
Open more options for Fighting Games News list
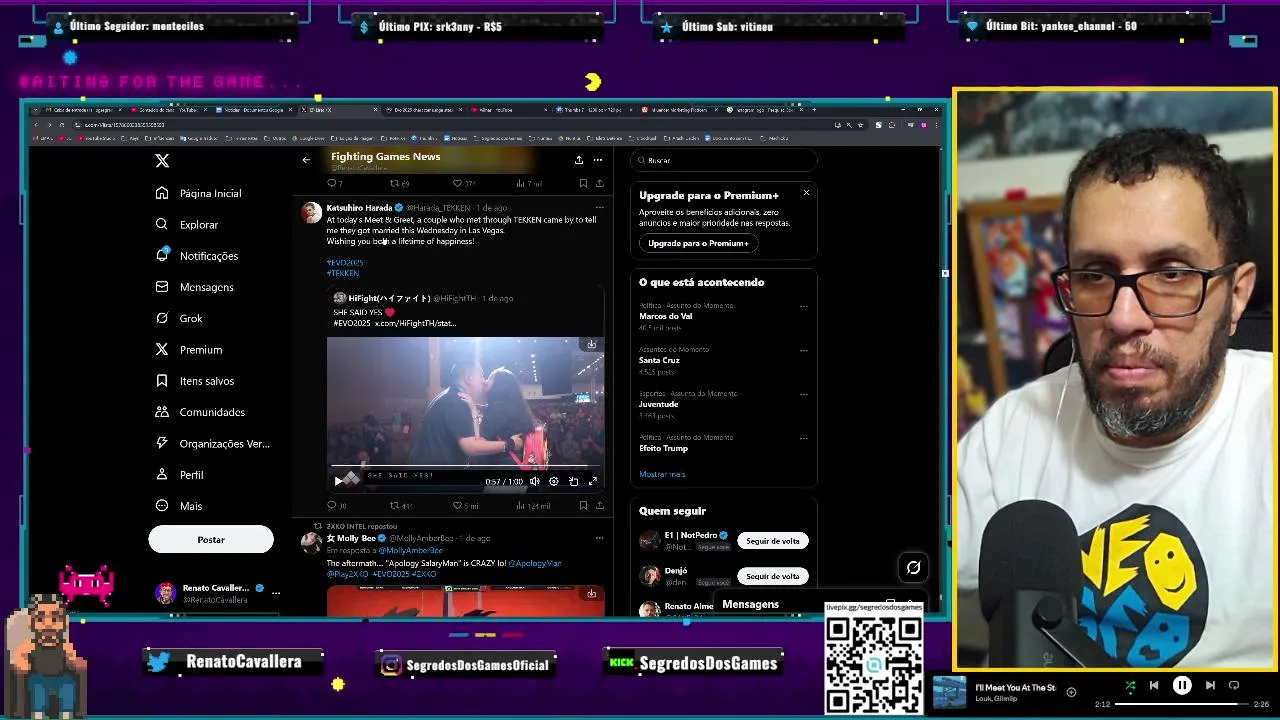pyautogui.click(x=598, y=160)
